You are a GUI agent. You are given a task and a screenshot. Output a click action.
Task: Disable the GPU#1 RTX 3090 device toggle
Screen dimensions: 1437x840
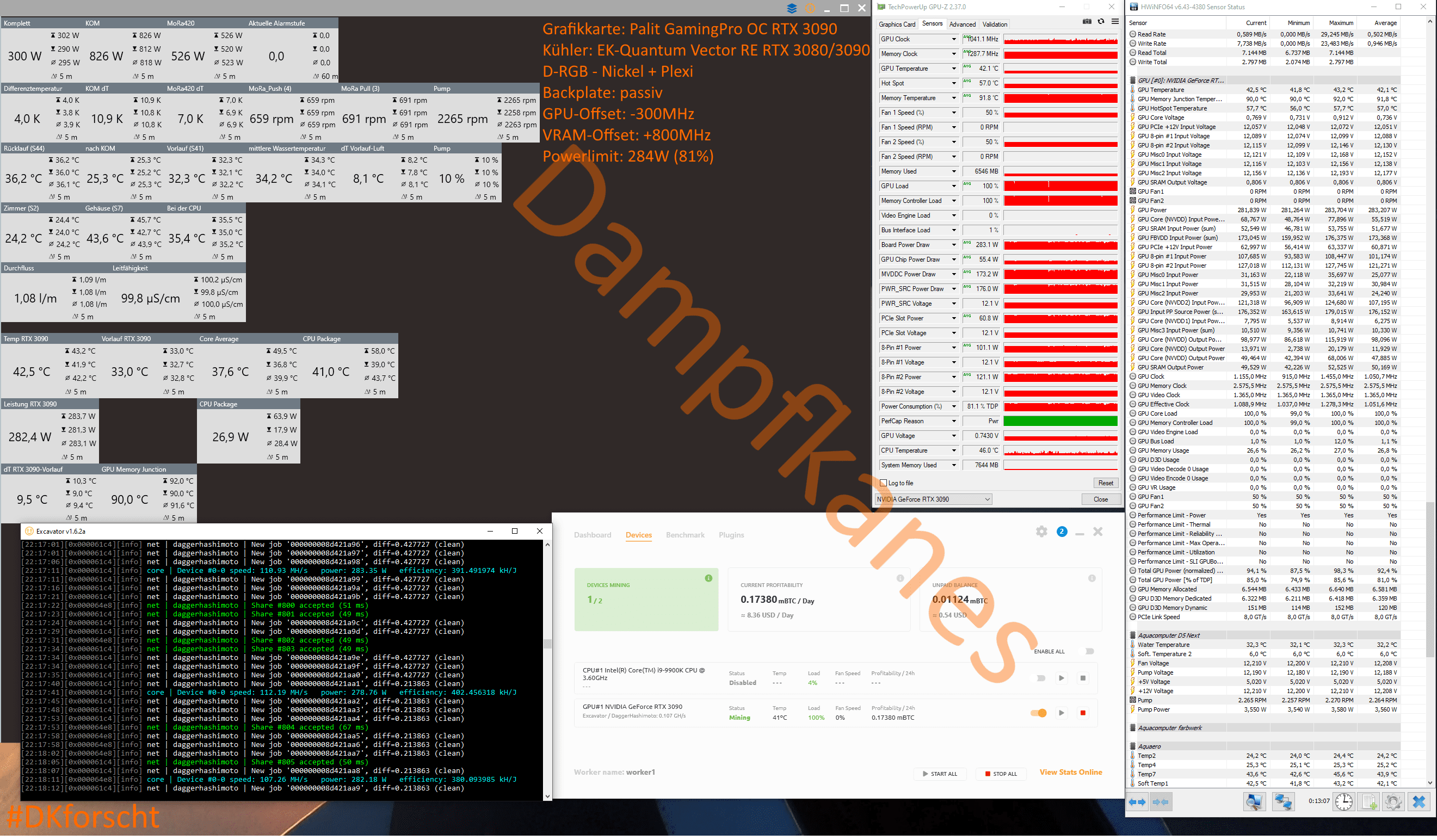click(x=1038, y=713)
